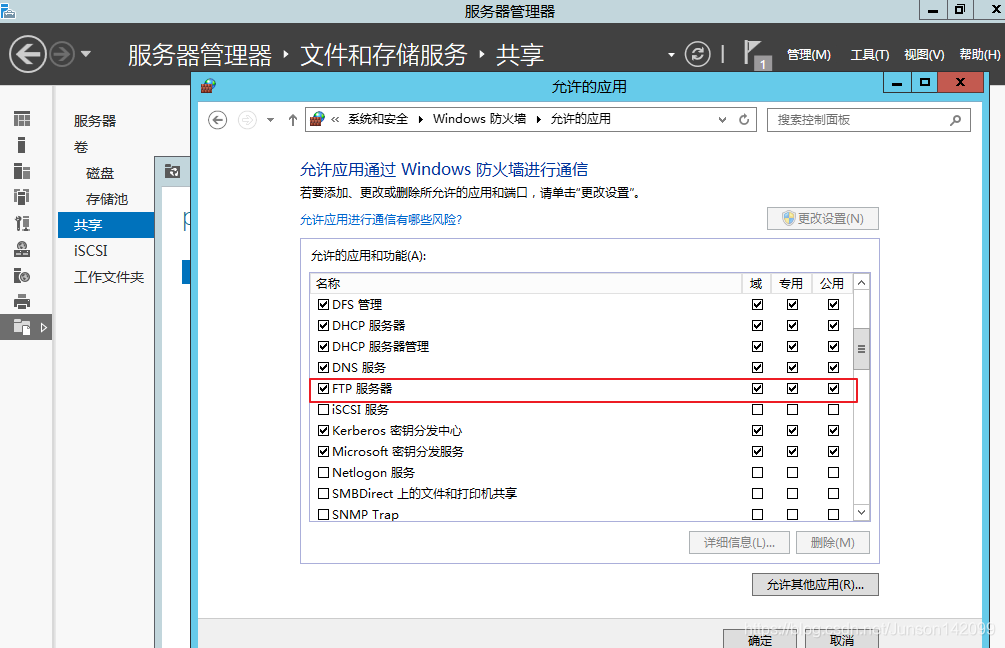Click the Local Server icon in sidebar
The width and height of the screenshot is (1005, 648).
22,145
